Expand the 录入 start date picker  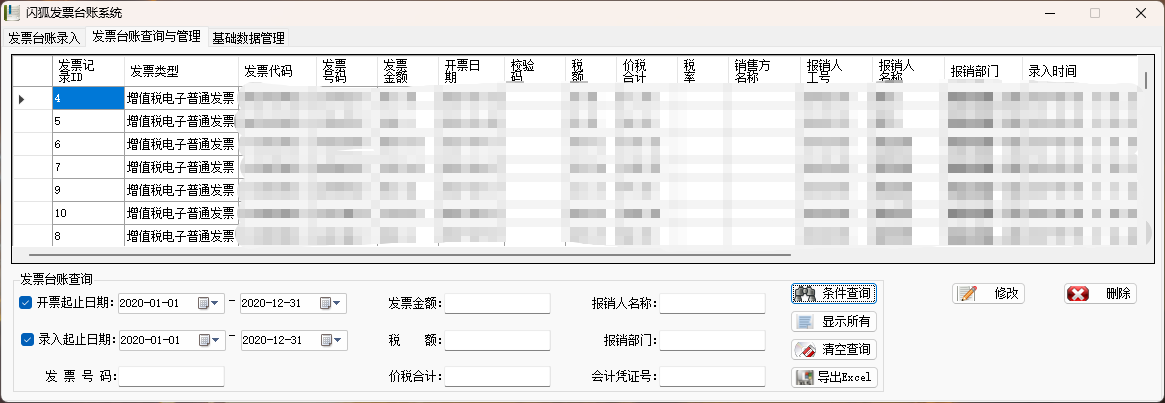[x=210, y=340]
